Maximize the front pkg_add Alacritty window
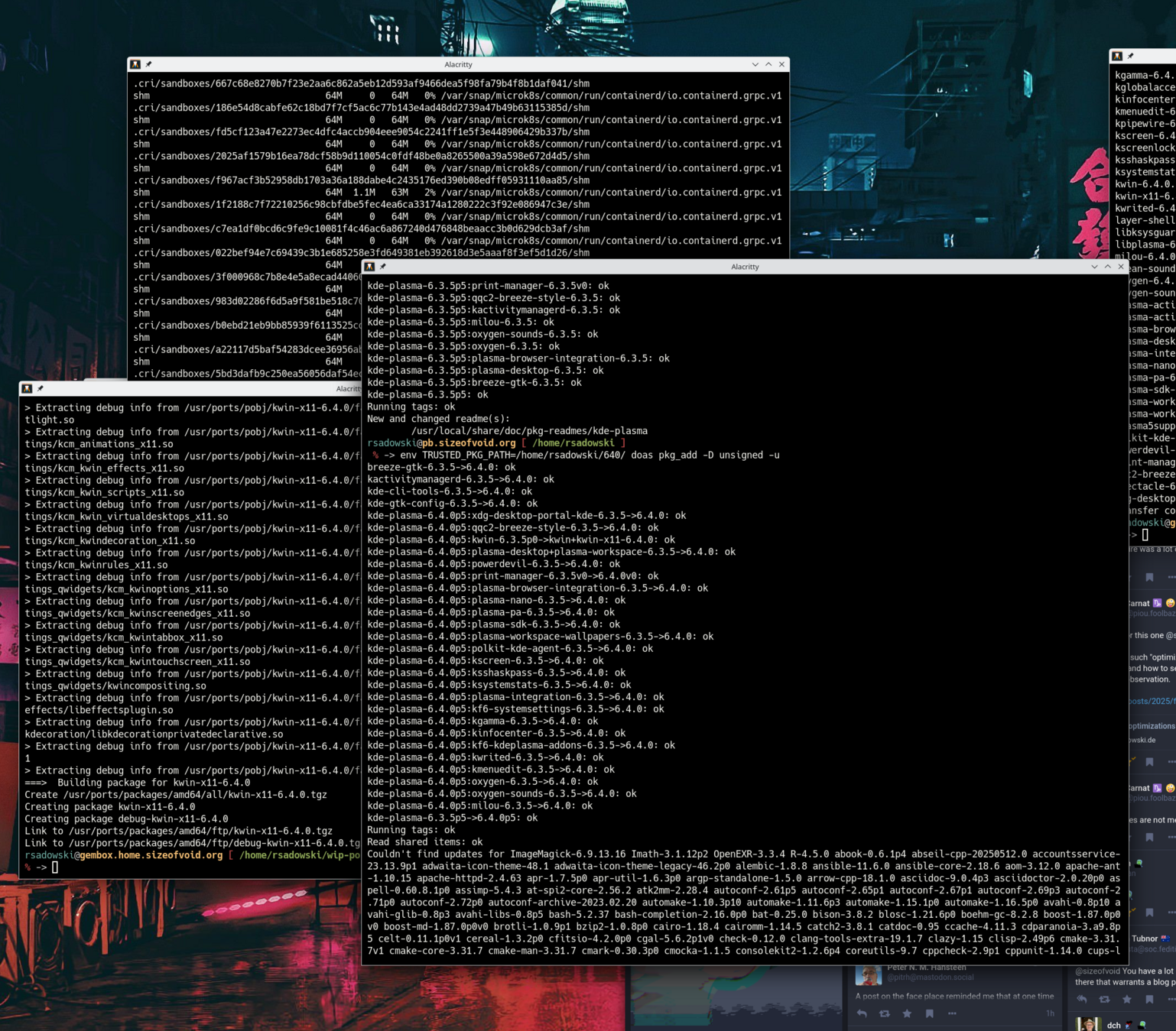The height and width of the screenshot is (1031, 1176). coord(1107,267)
